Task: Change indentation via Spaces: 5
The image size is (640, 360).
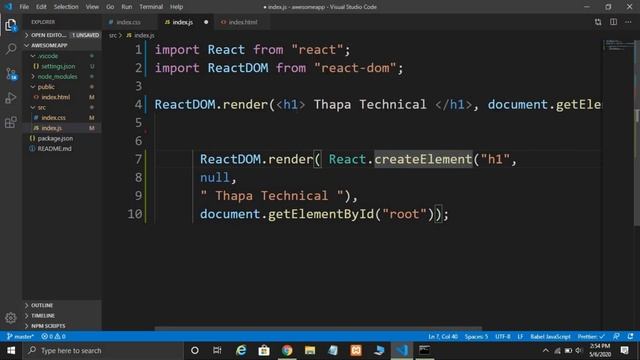Action: [476, 336]
